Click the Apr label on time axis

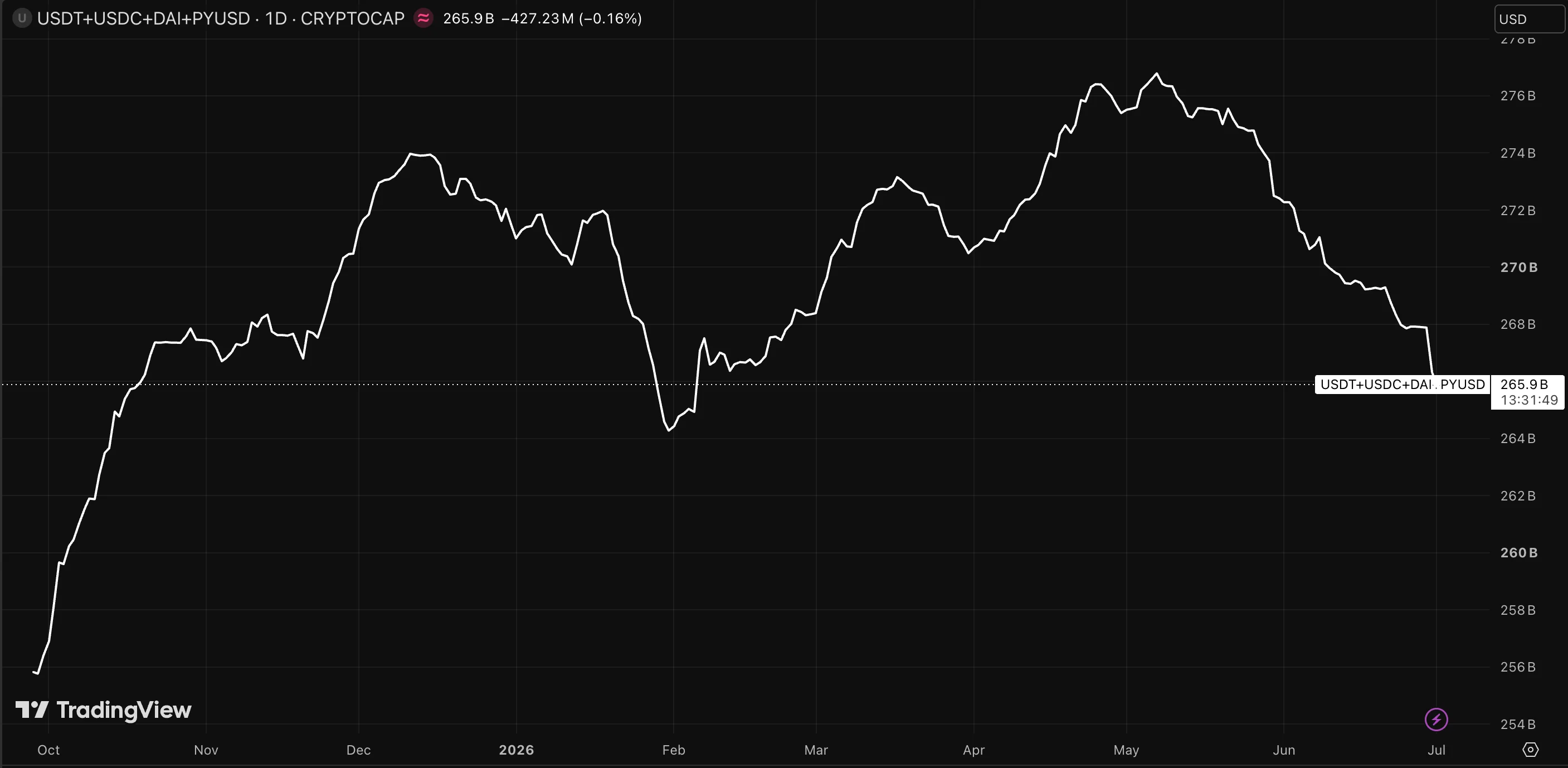click(974, 750)
